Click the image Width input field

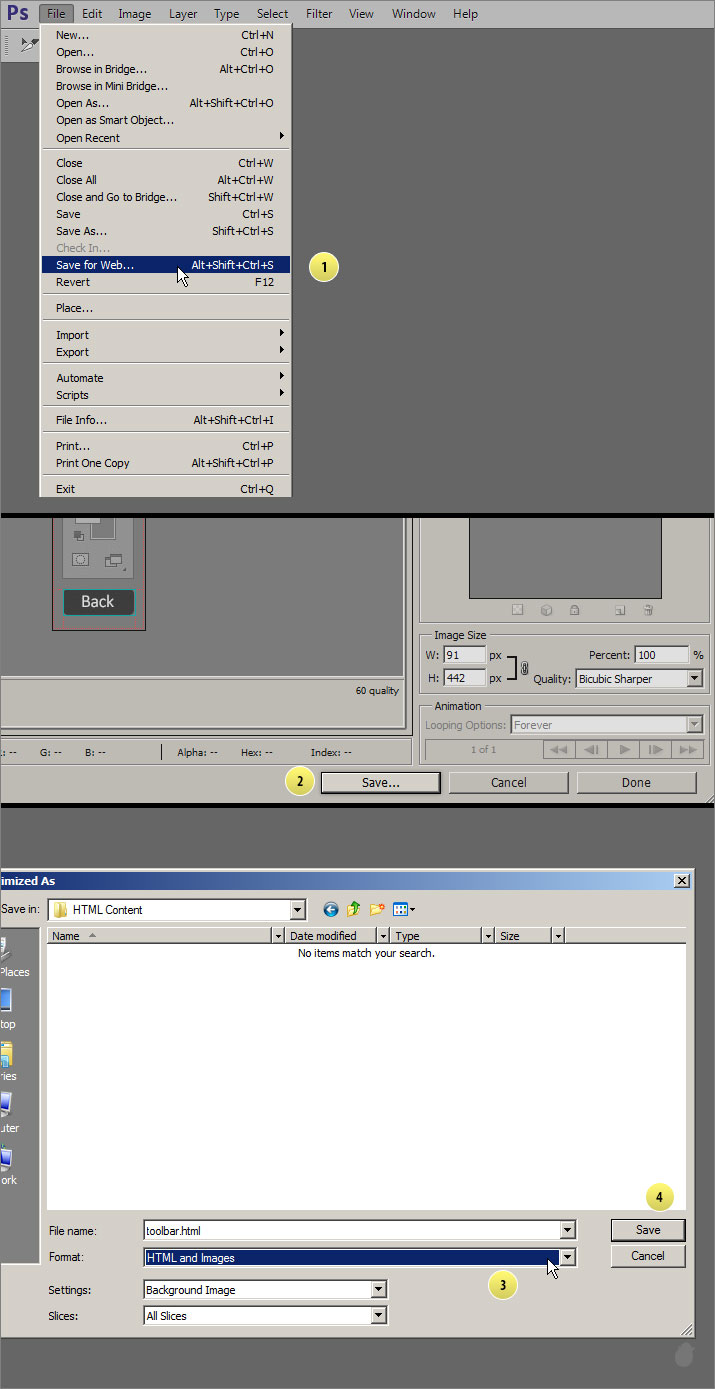[465, 655]
